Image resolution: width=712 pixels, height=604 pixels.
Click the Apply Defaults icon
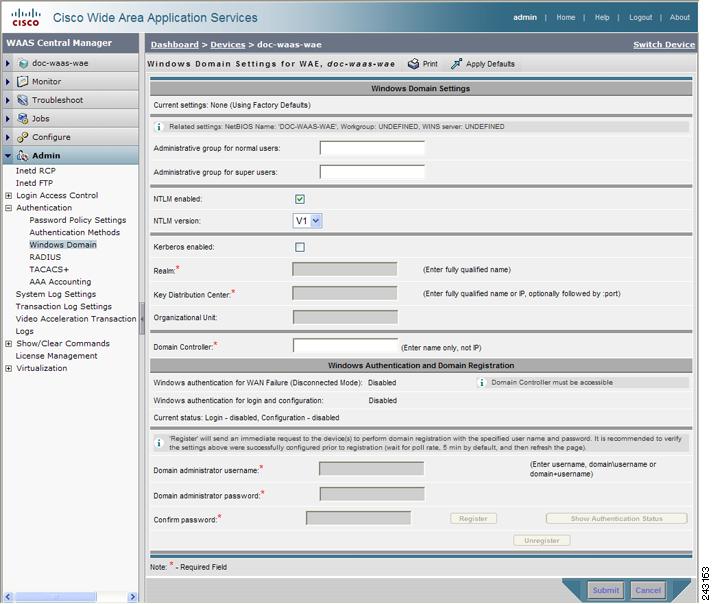coord(456,64)
